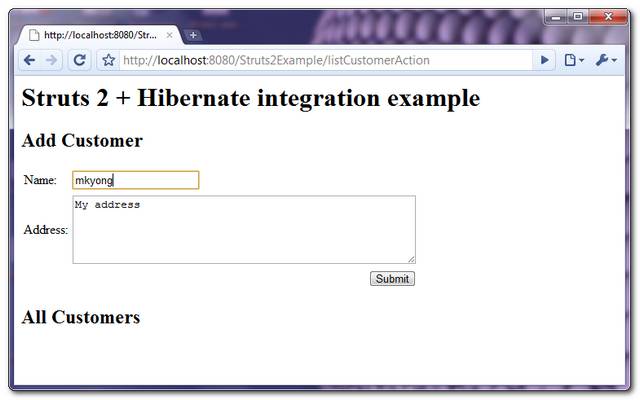Click the Address: label
This screenshot has height=400, width=640.
(x=46, y=230)
